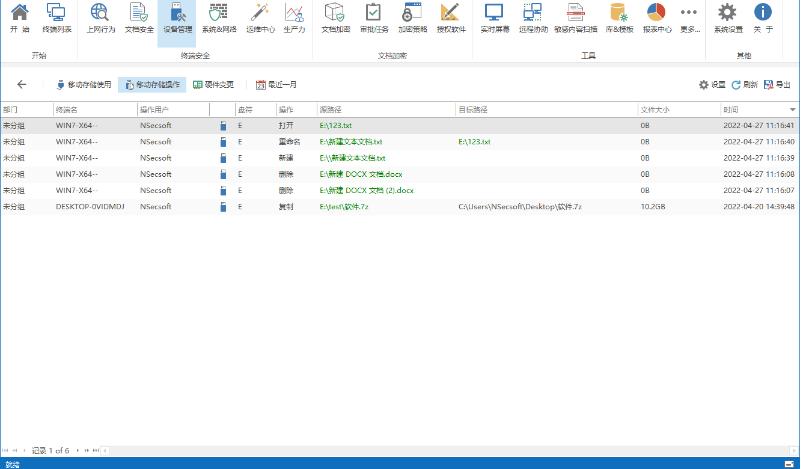This screenshot has height=469, width=801.
Task: Open the 最近一月 date range filter
Action: (x=277, y=85)
